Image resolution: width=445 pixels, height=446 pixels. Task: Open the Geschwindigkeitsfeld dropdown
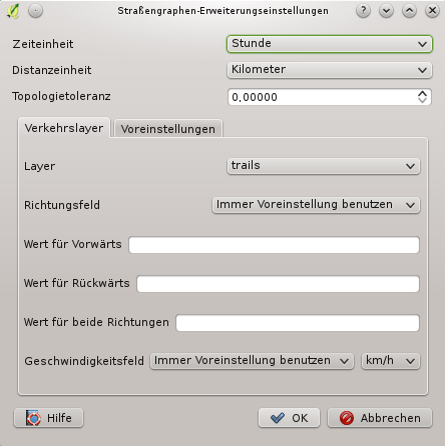pos(252,361)
